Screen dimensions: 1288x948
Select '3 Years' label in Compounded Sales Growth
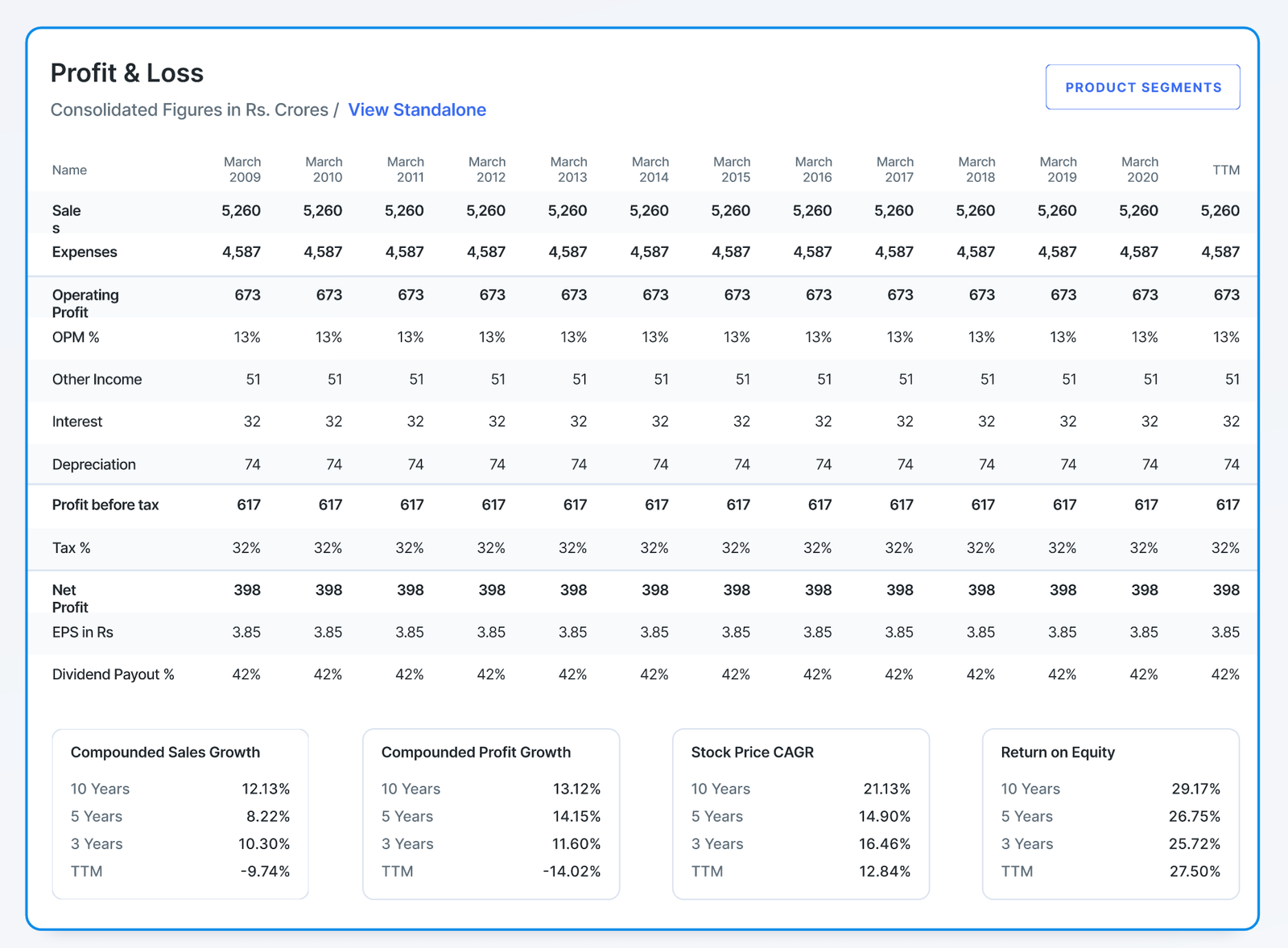coord(97,843)
